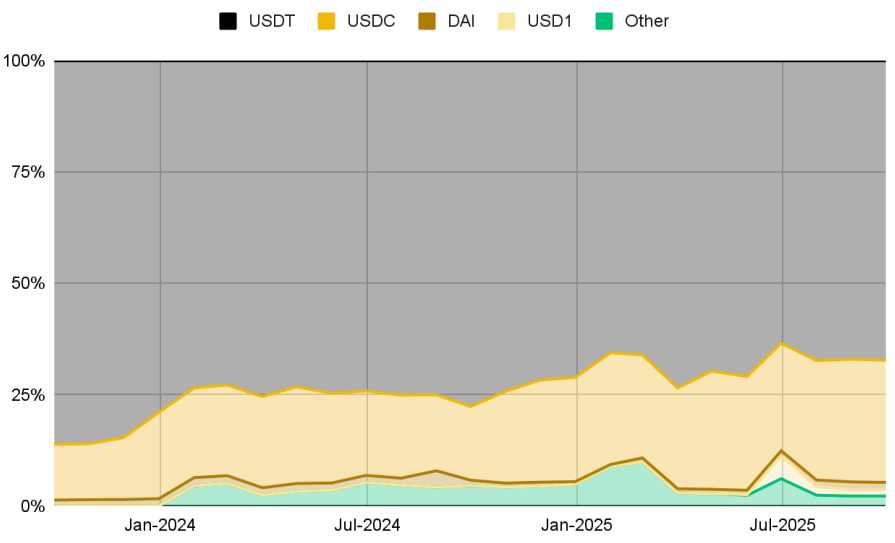
Task: Select the Jul-2024 x-axis label
Action: [x=367, y=525]
